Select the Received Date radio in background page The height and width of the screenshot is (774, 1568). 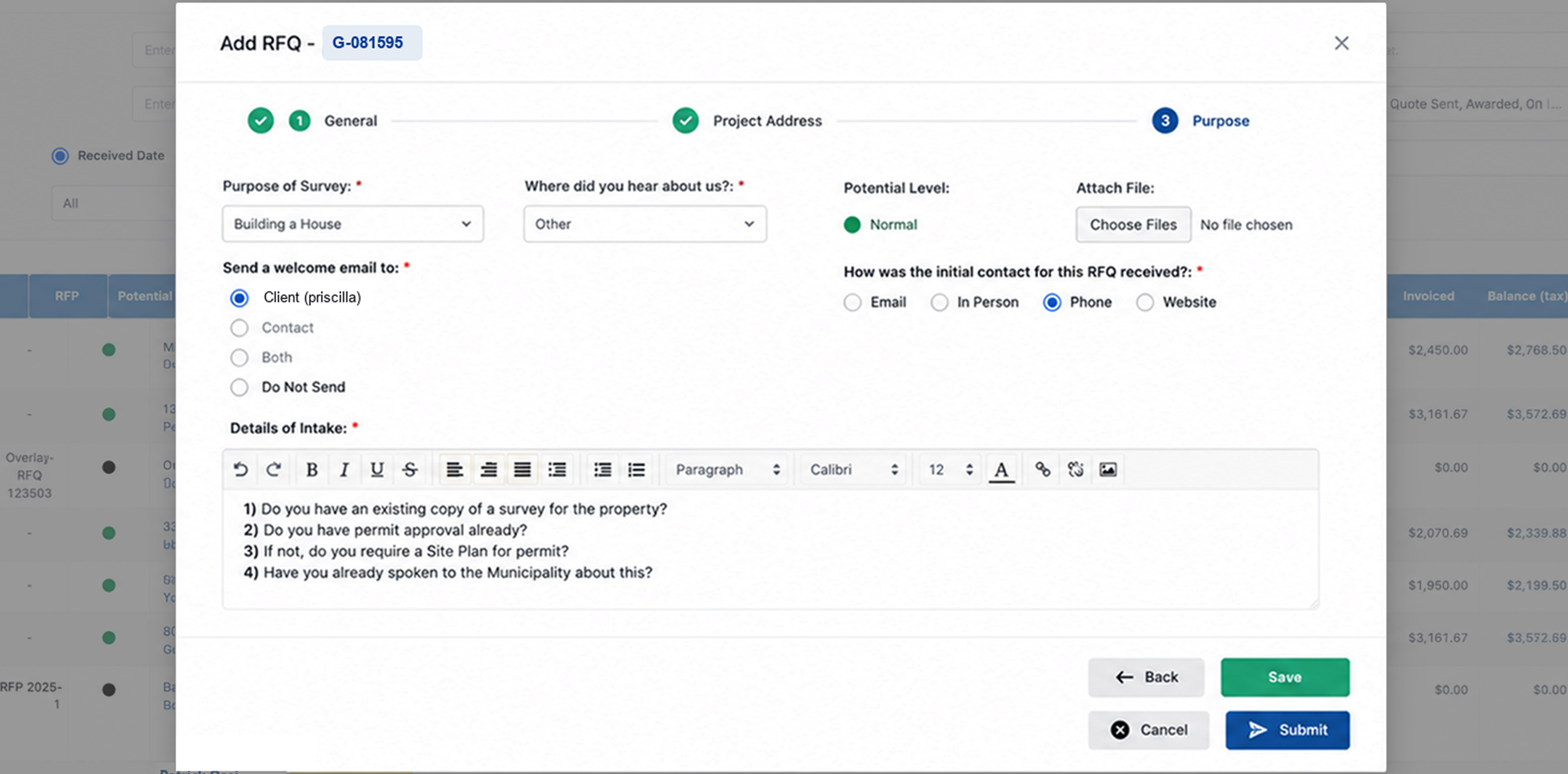coord(60,156)
